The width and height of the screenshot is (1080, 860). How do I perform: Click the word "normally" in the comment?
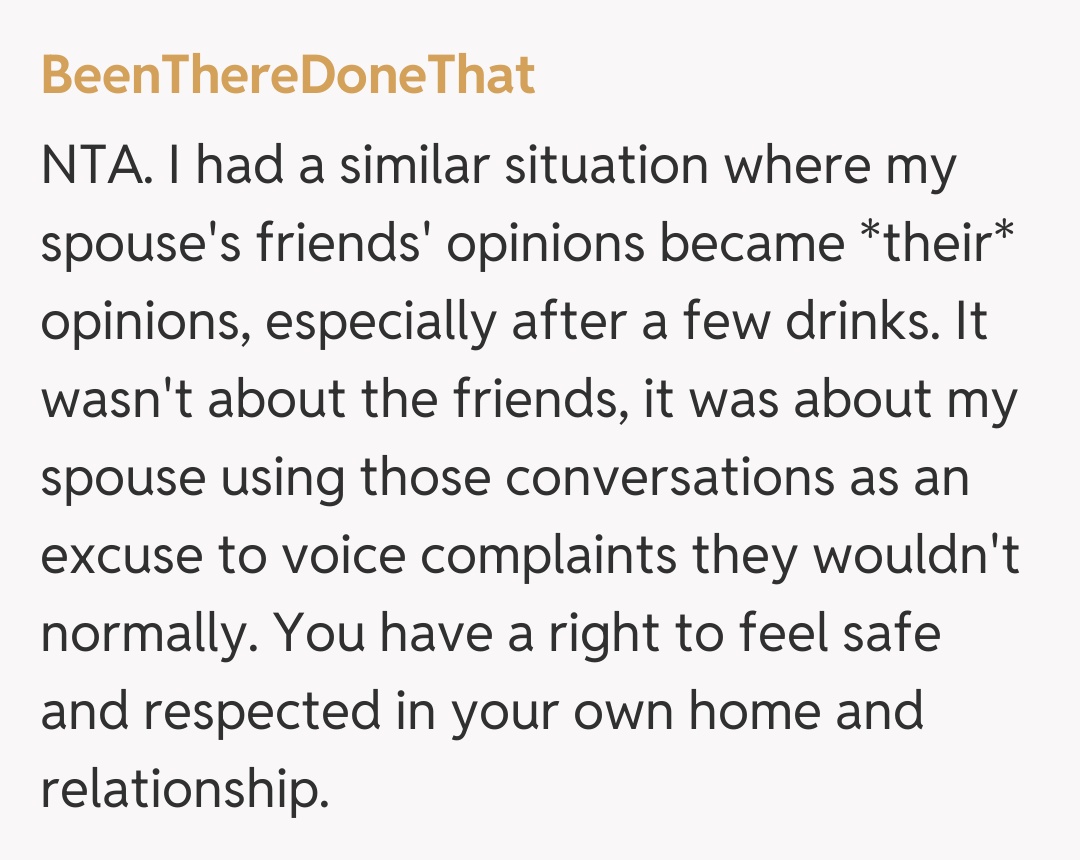click(x=148, y=634)
